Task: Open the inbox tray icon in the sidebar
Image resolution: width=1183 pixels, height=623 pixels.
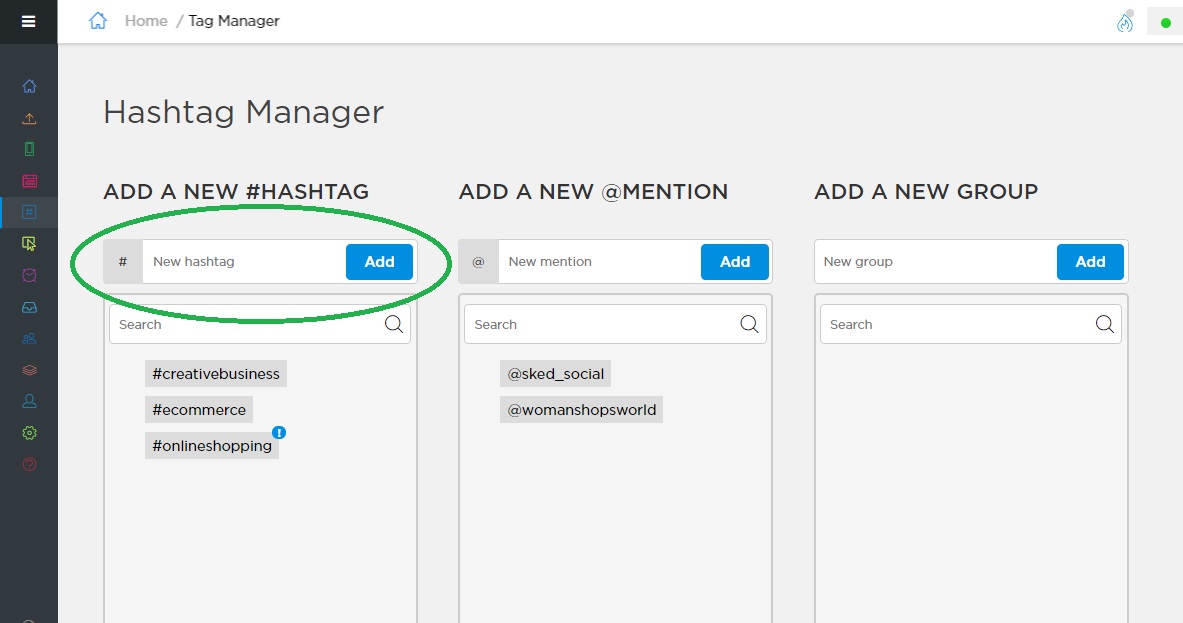Action: point(29,307)
